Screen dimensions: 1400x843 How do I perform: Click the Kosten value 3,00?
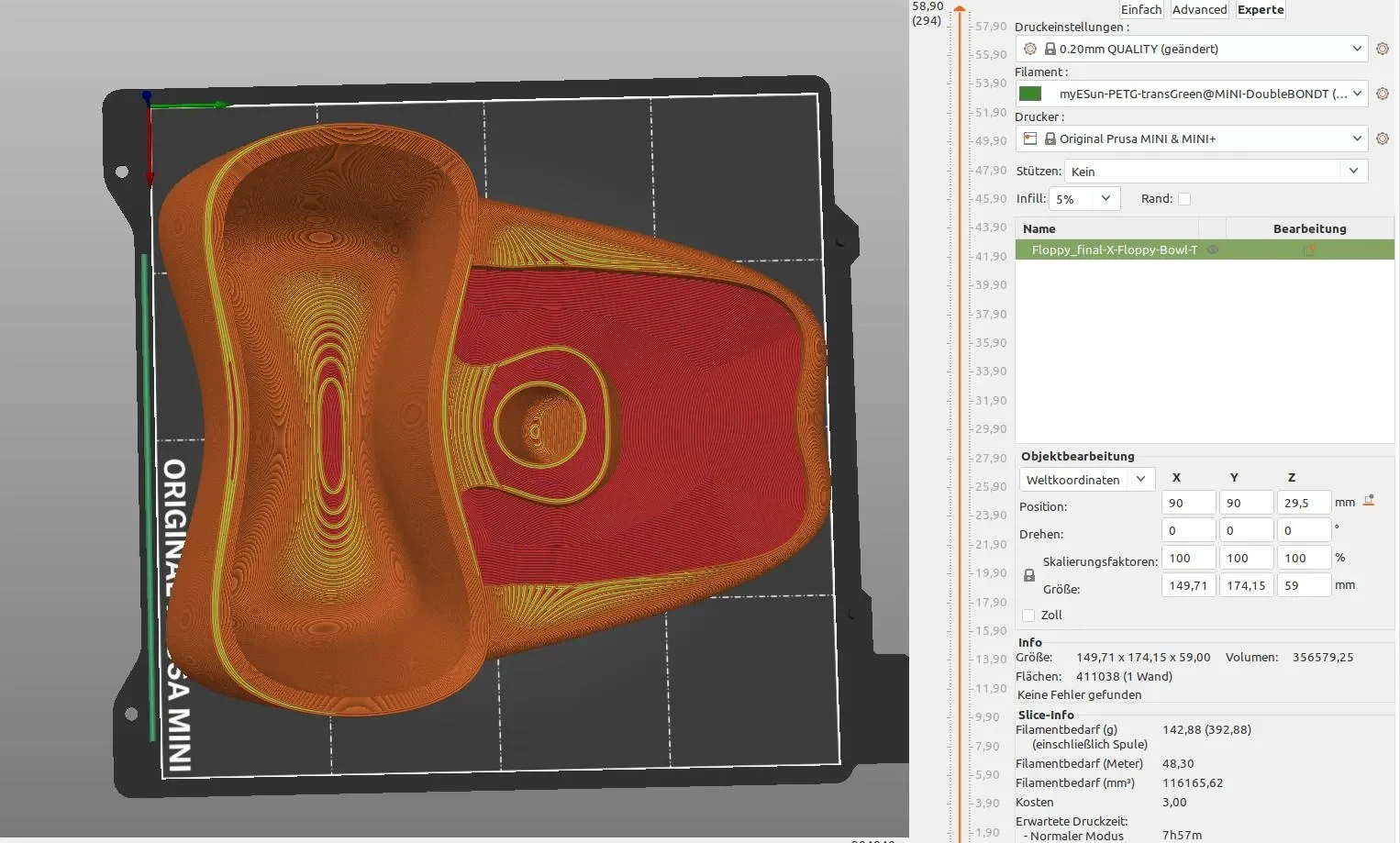[1174, 802]
